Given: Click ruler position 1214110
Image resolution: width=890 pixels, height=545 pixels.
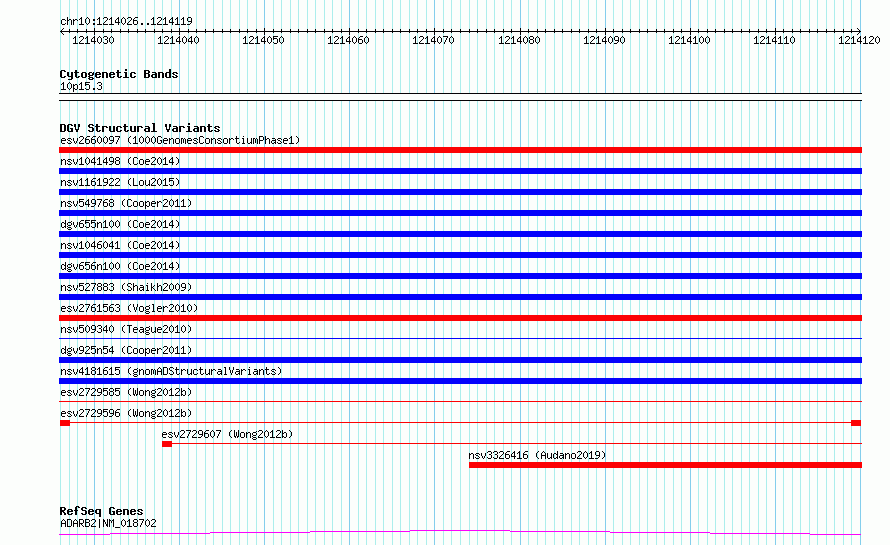Looking at the screenshot, I should click(x=775, y=40).
